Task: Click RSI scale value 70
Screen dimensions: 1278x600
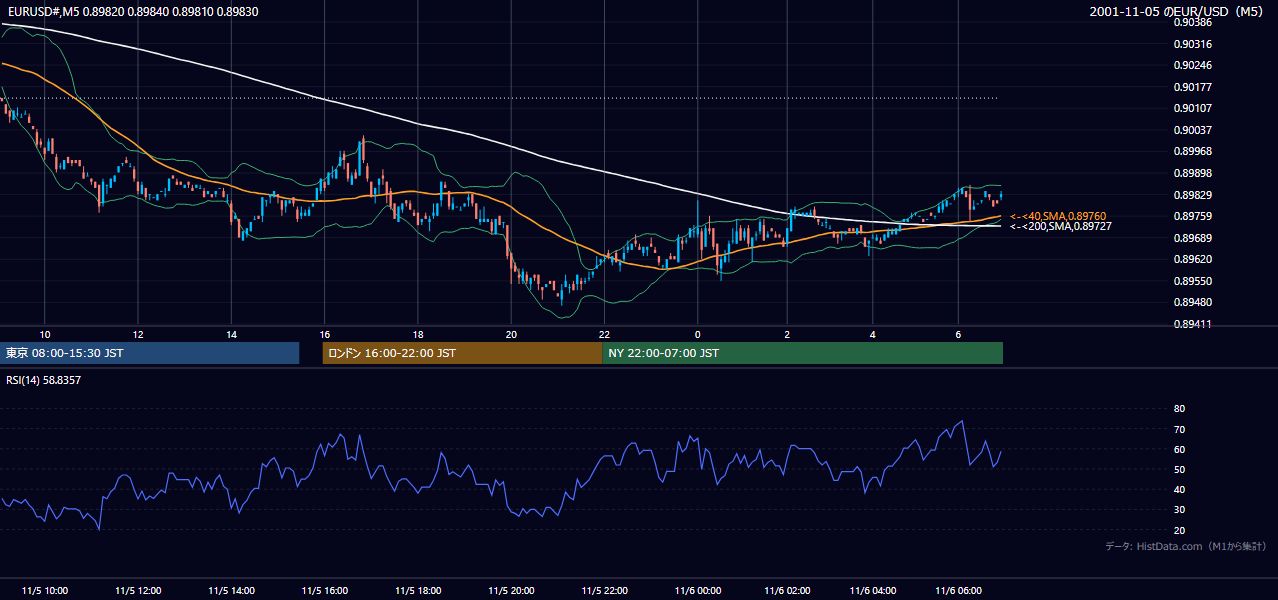Action: pyautogui.click(x=1179, y=429)
